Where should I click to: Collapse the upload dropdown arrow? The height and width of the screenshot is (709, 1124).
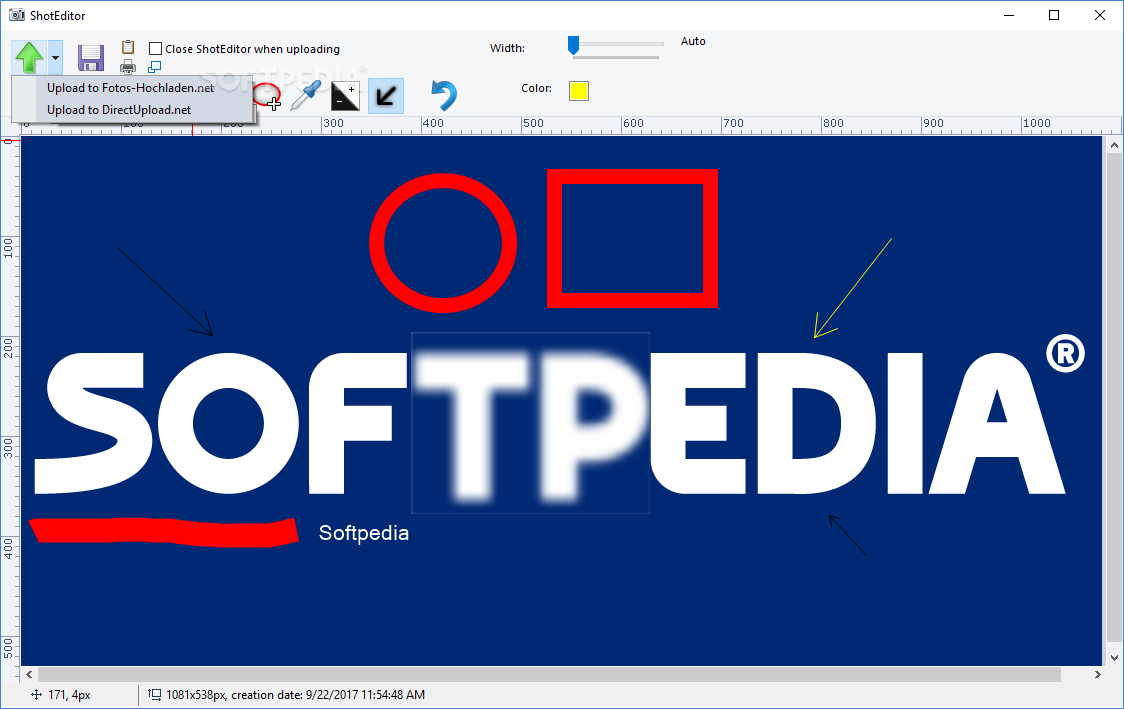(x=55, y=57)
